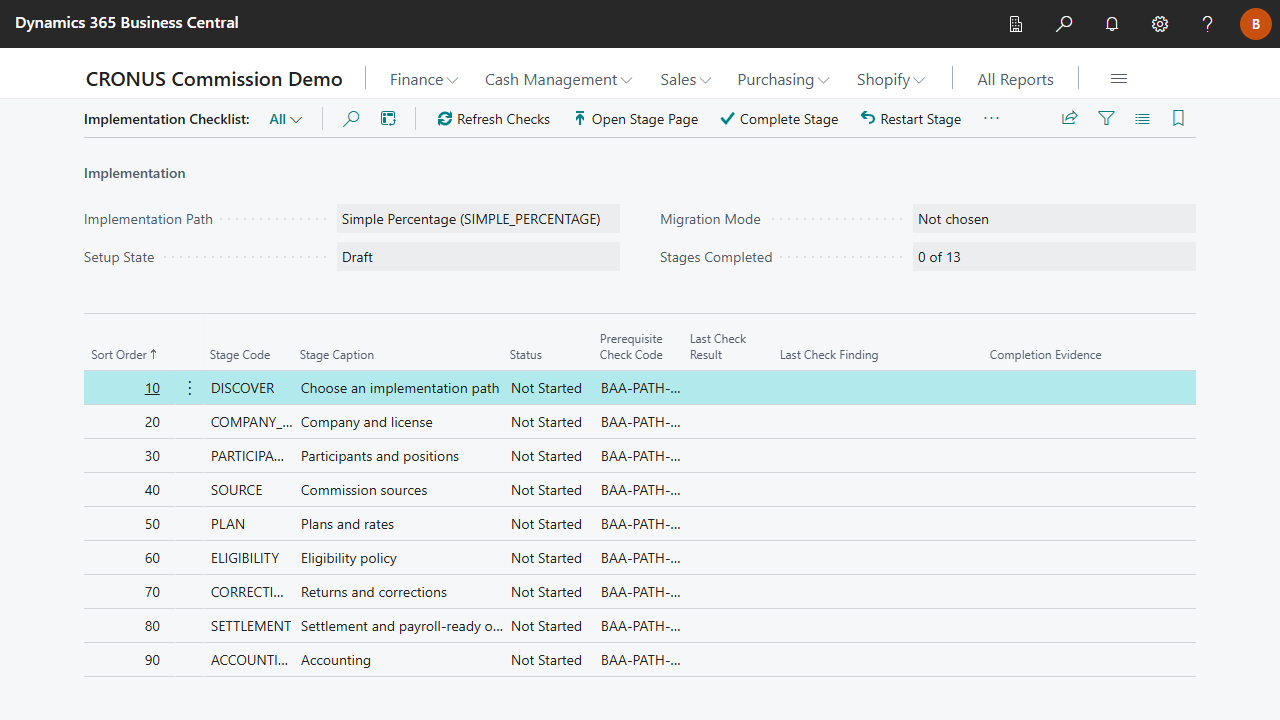Click Complete Stage action

pyautogui.click(x=779, y=119)
